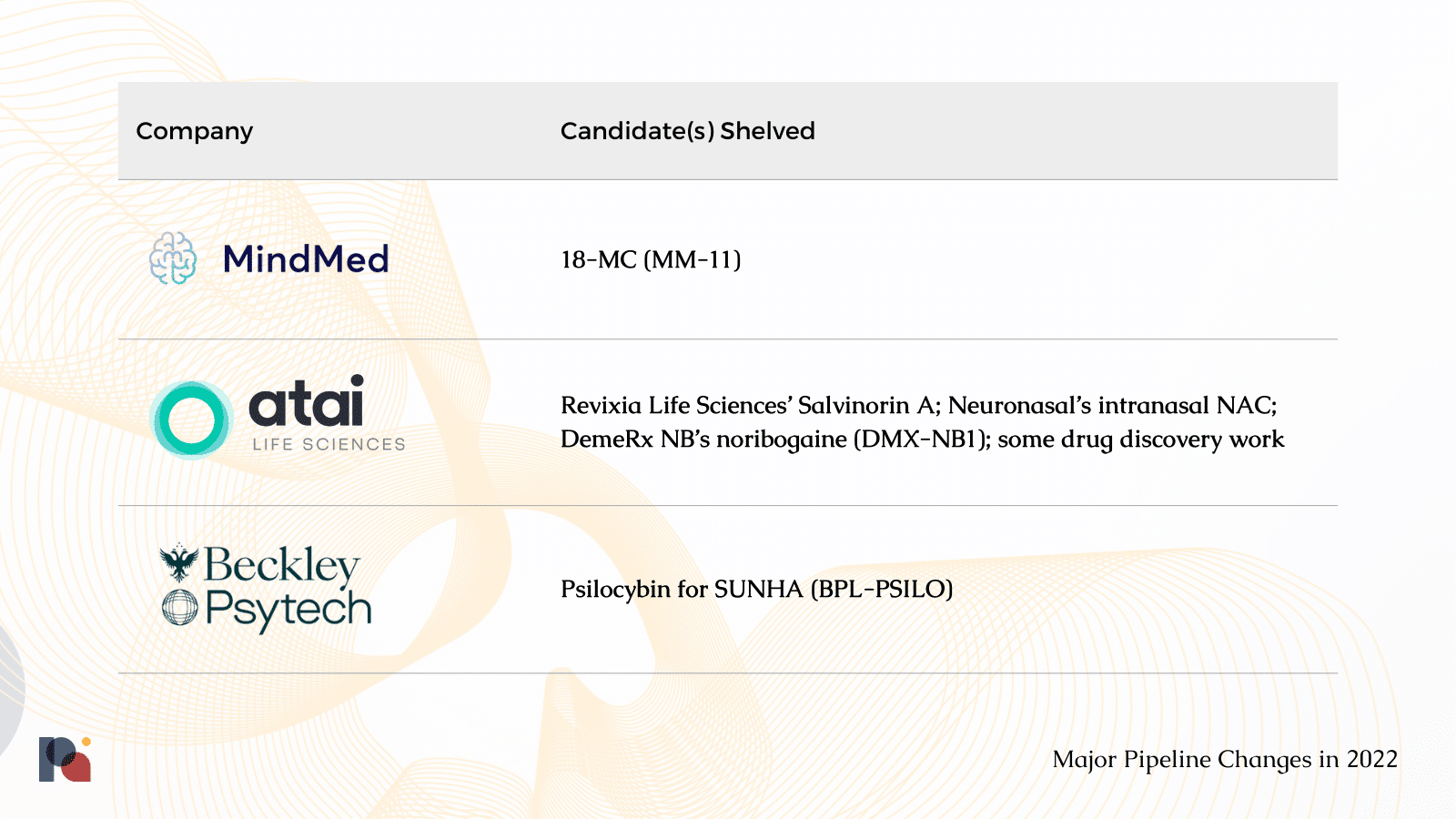The height and width of the screenshot is (819, 1456).
Task: Click the MindMed wordmark text
Action: tap(306, 259)
